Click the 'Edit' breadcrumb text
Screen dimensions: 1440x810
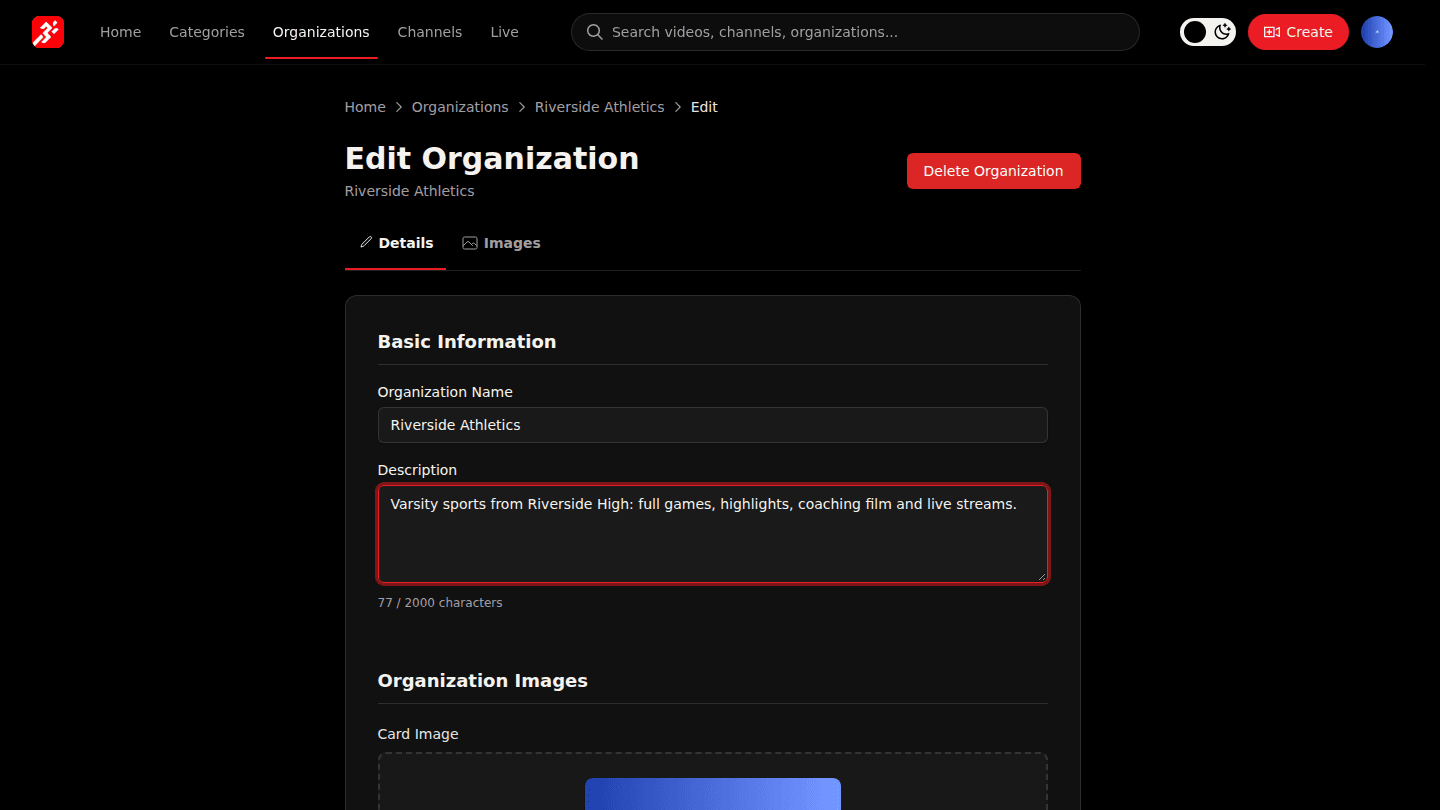coord(704,107)
